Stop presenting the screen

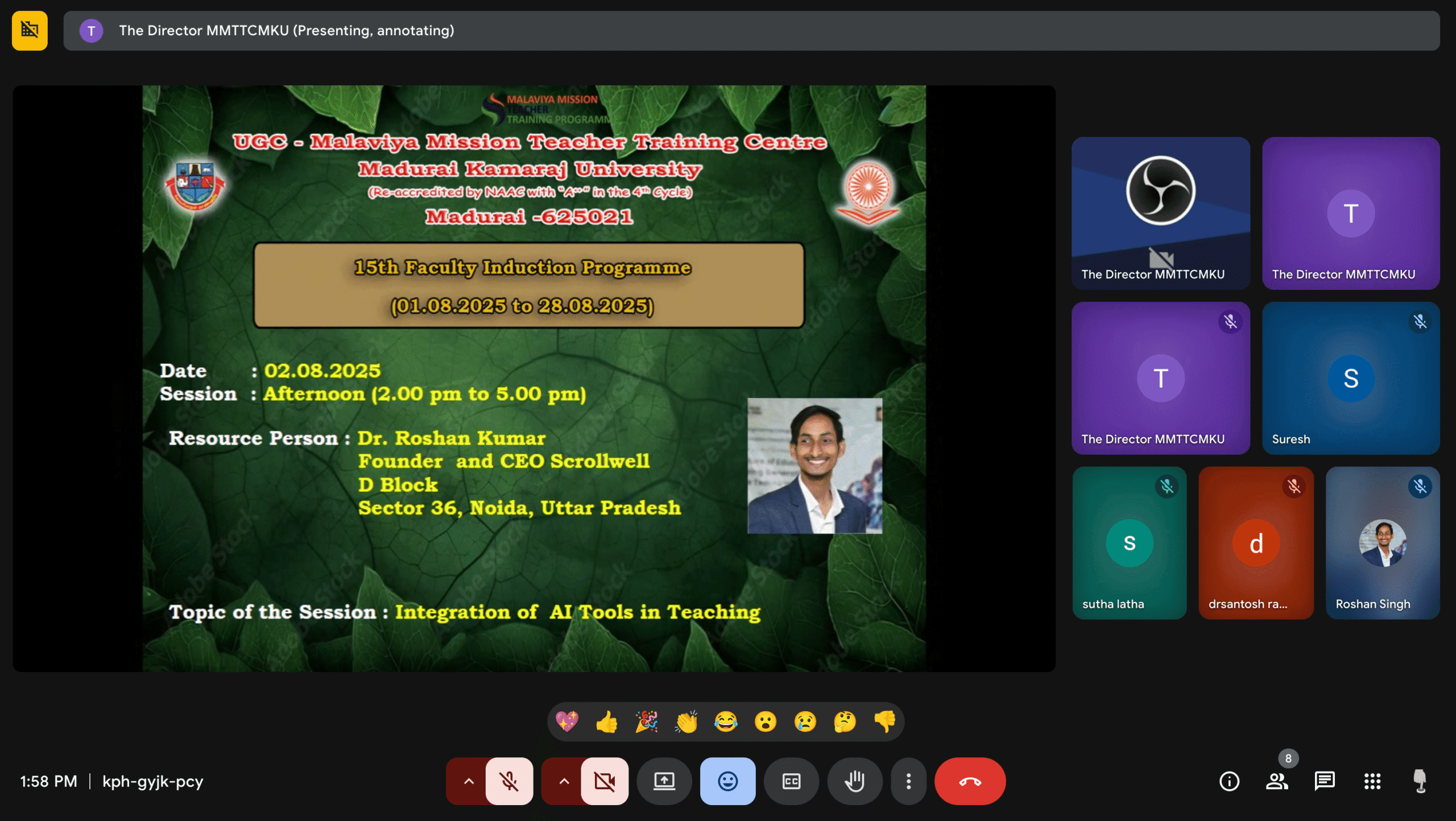(664, 781)
